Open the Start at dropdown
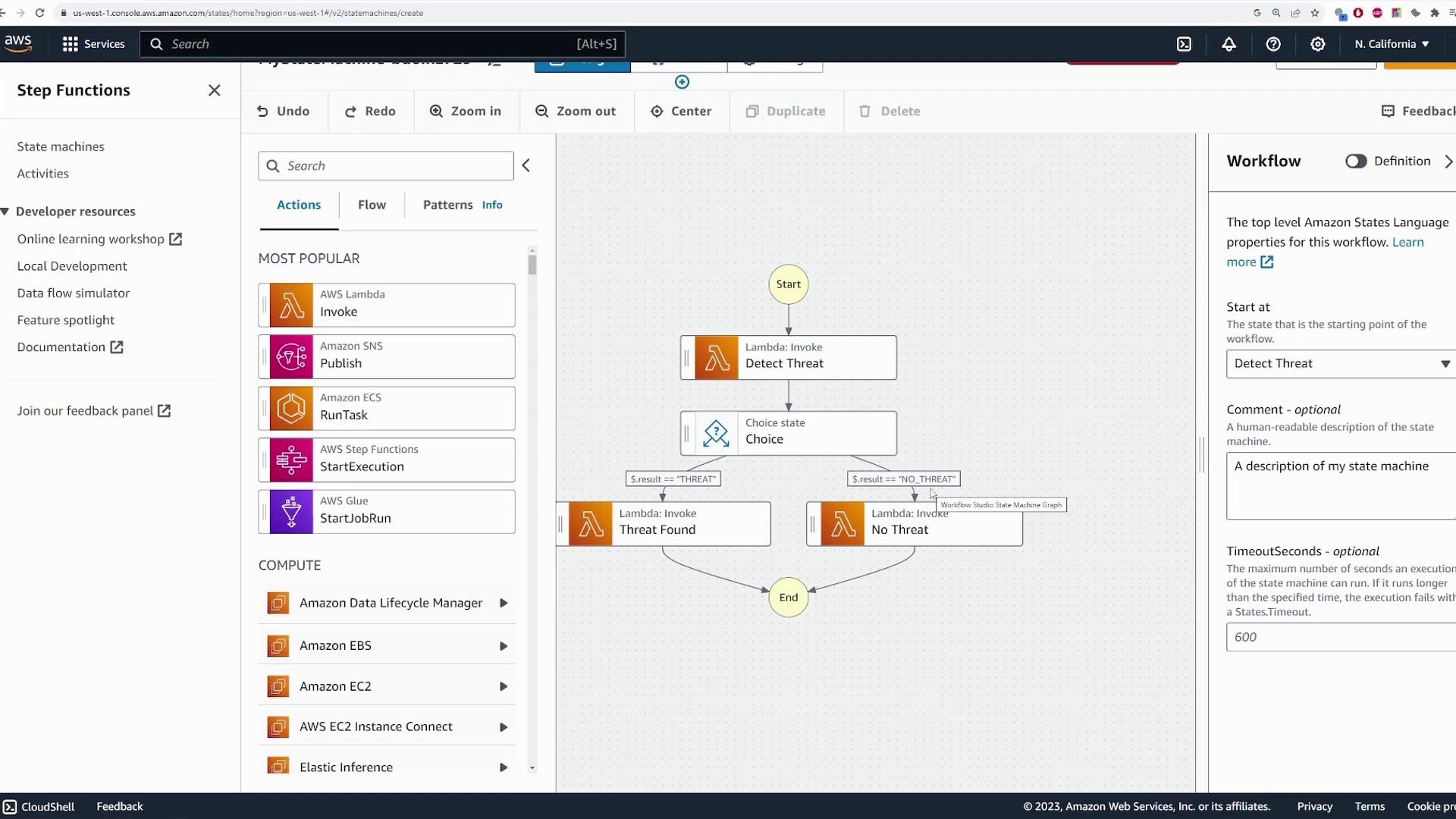 point(1340,363)
